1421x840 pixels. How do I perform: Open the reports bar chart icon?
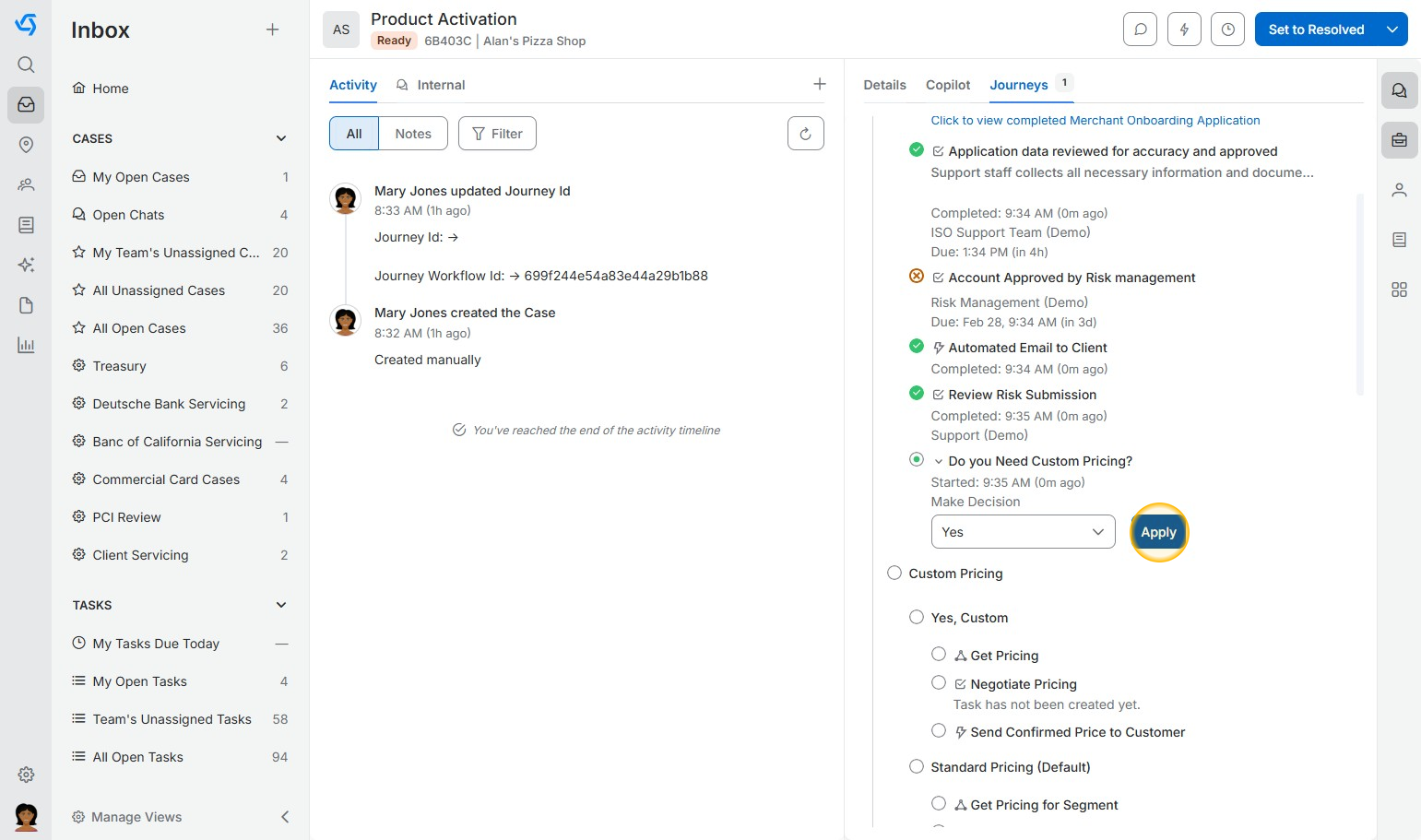coord(26,346)
